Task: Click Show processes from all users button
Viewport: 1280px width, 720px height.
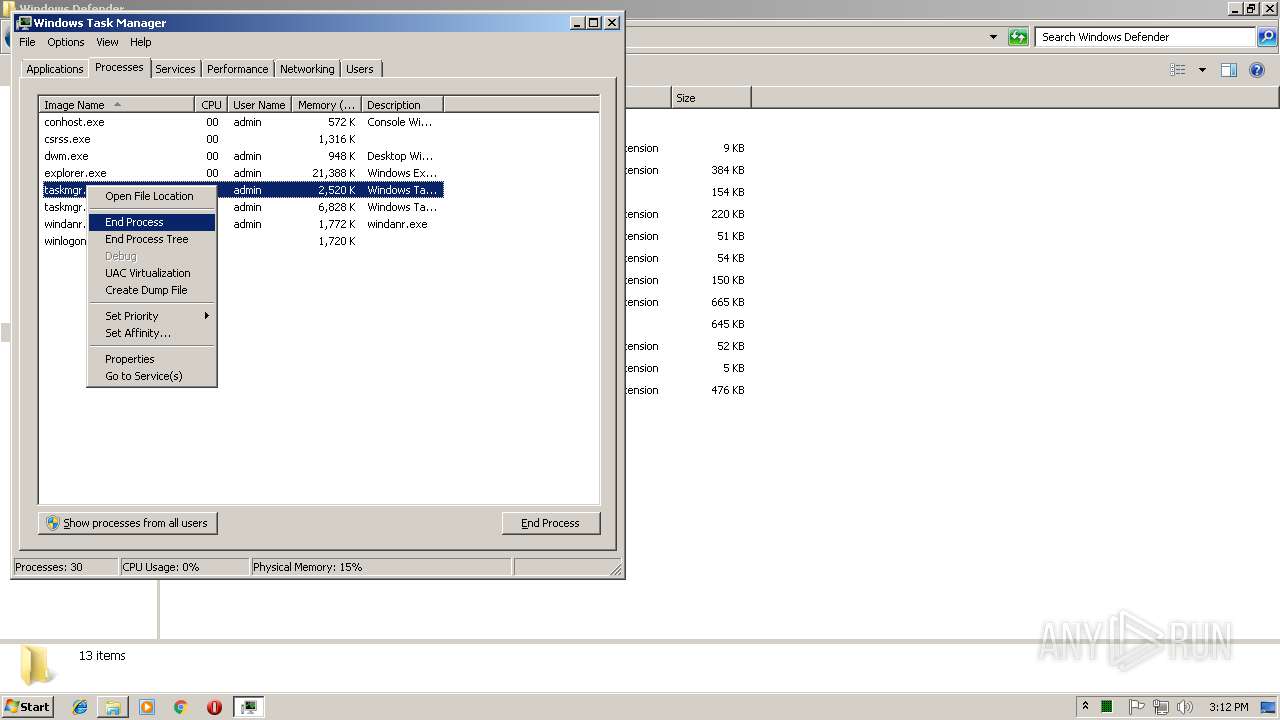Action: pyautogui.click(x=128, y=523)
